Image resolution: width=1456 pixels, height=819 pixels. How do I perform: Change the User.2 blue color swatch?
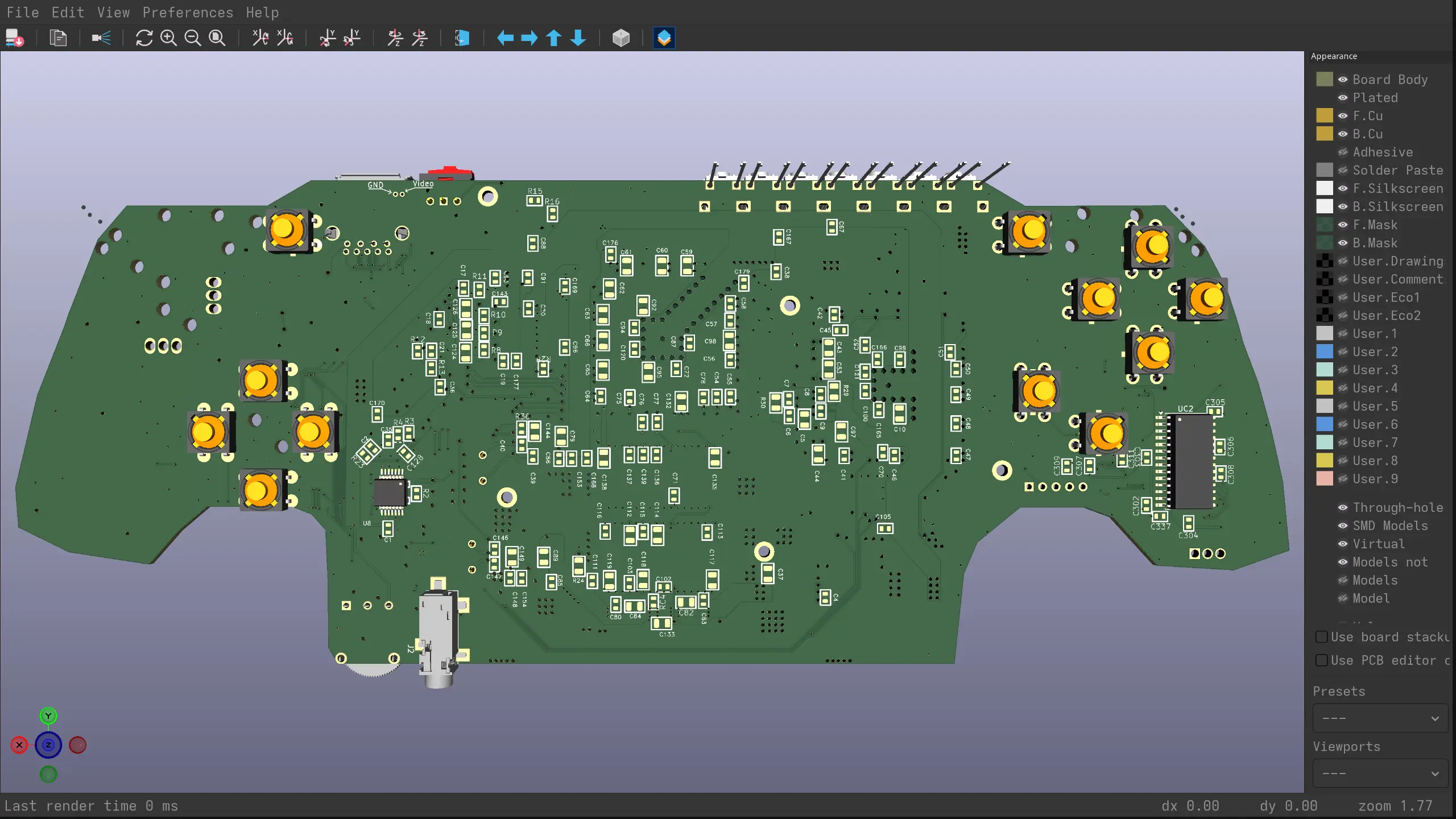[1325, 352]
